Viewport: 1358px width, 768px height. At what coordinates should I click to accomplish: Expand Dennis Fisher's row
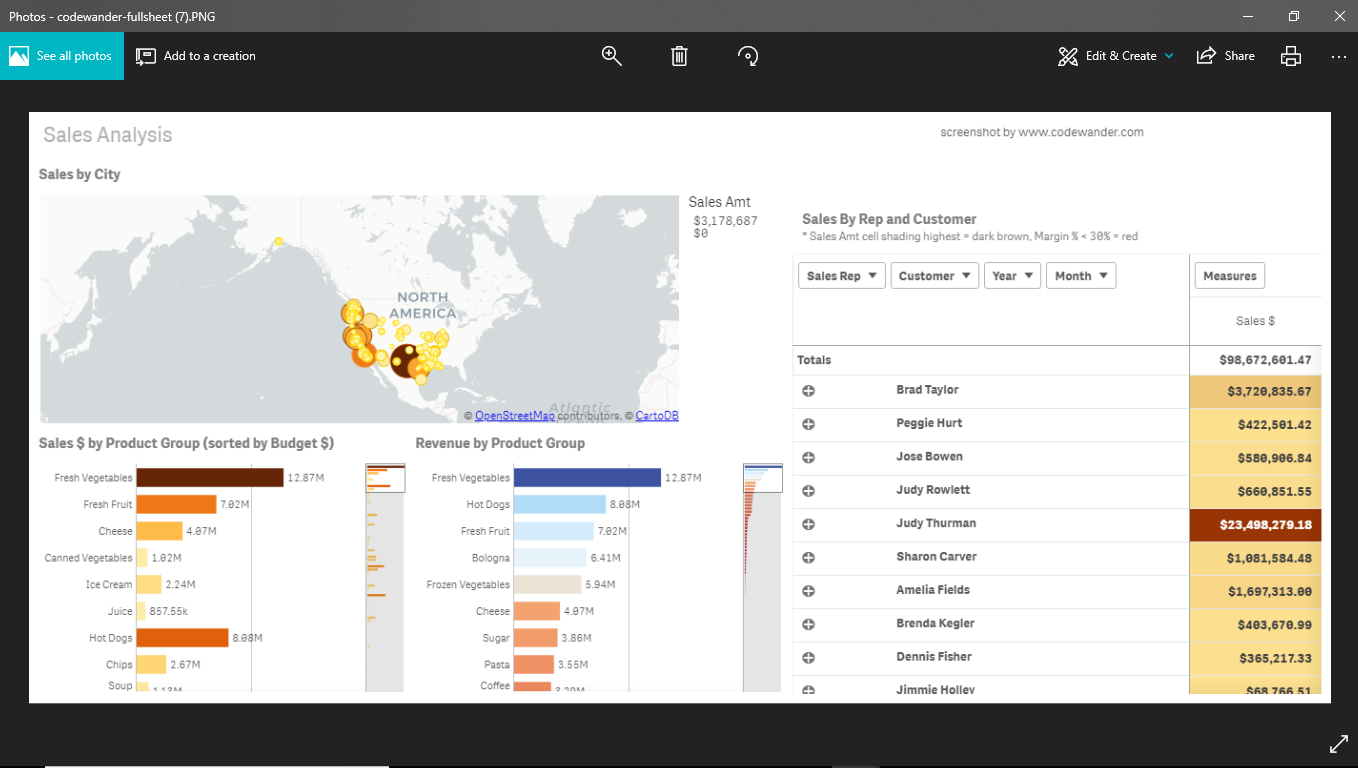tap(808, 657)
